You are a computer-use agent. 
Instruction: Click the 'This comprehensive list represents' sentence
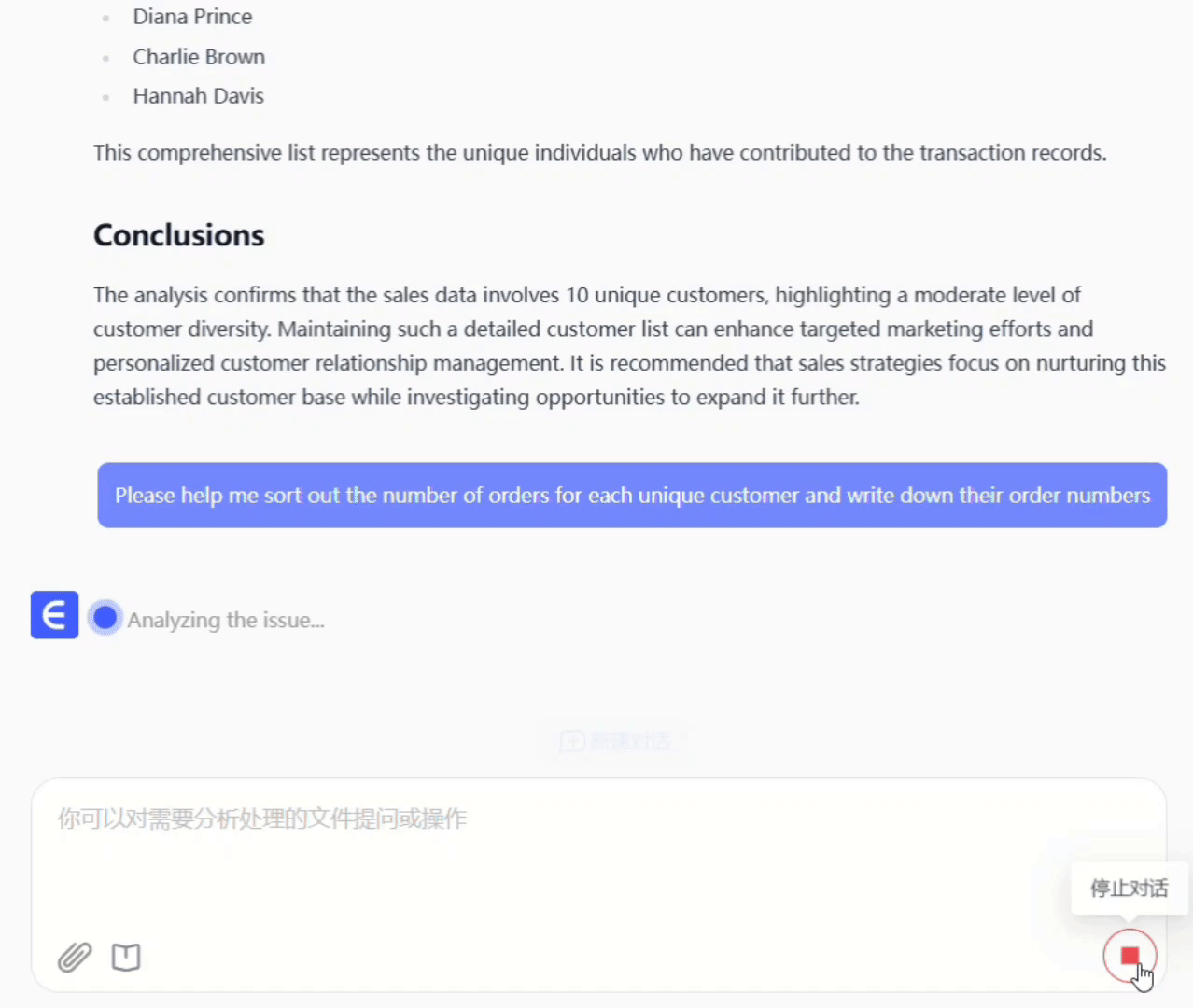click(x=599, y=153)
